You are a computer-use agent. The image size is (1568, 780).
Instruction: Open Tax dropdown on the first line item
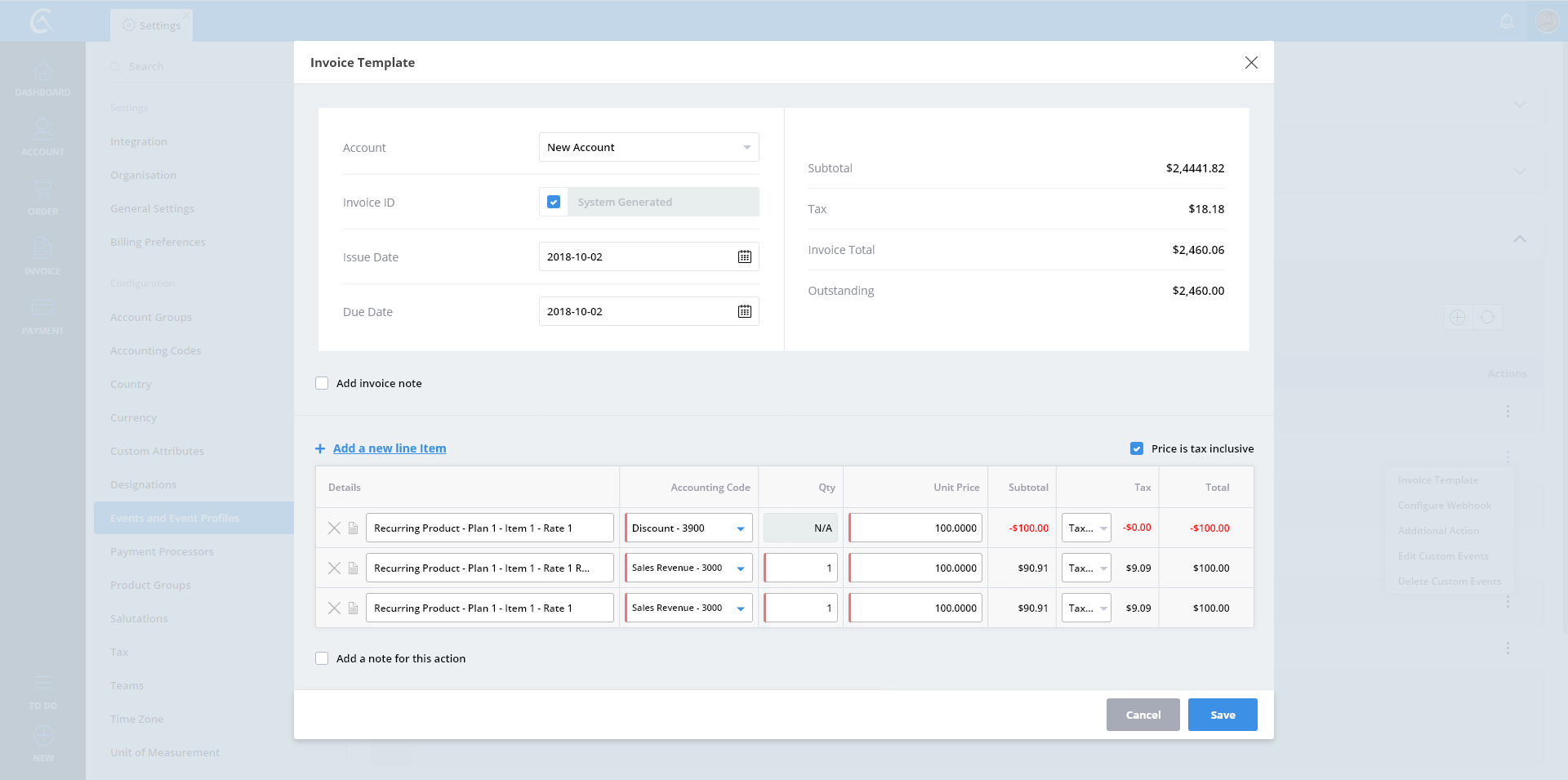pyautogui.click(x=1086, y=528)
